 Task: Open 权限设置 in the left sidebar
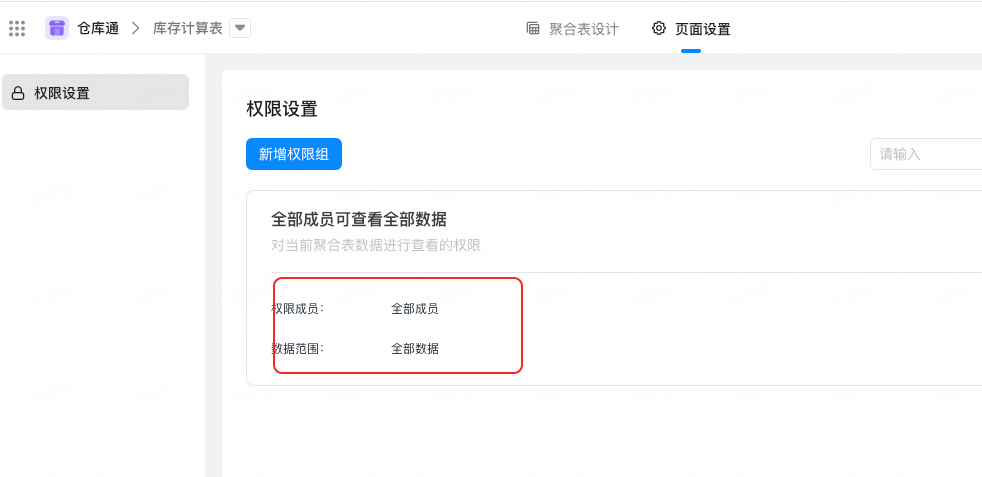pyautogui.click(x=95, y=92)
